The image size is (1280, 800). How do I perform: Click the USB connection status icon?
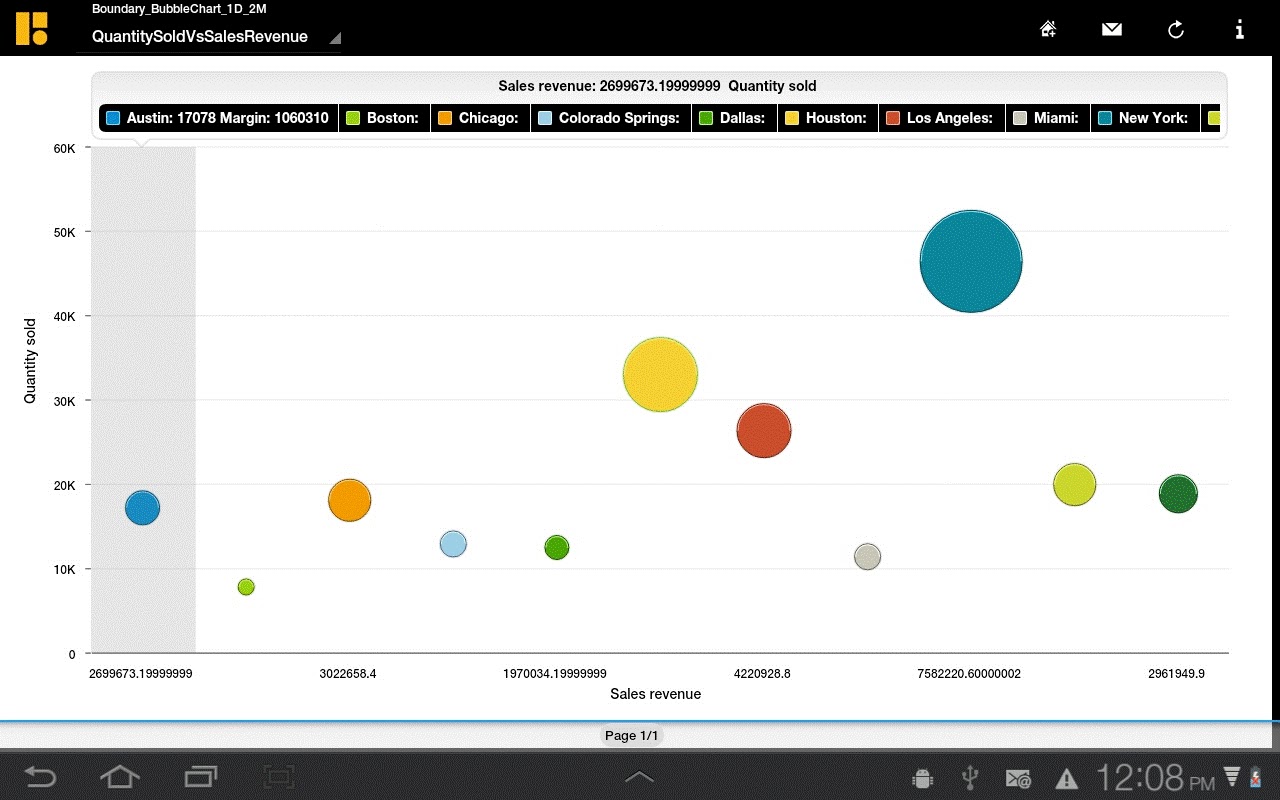click(967, 775)
